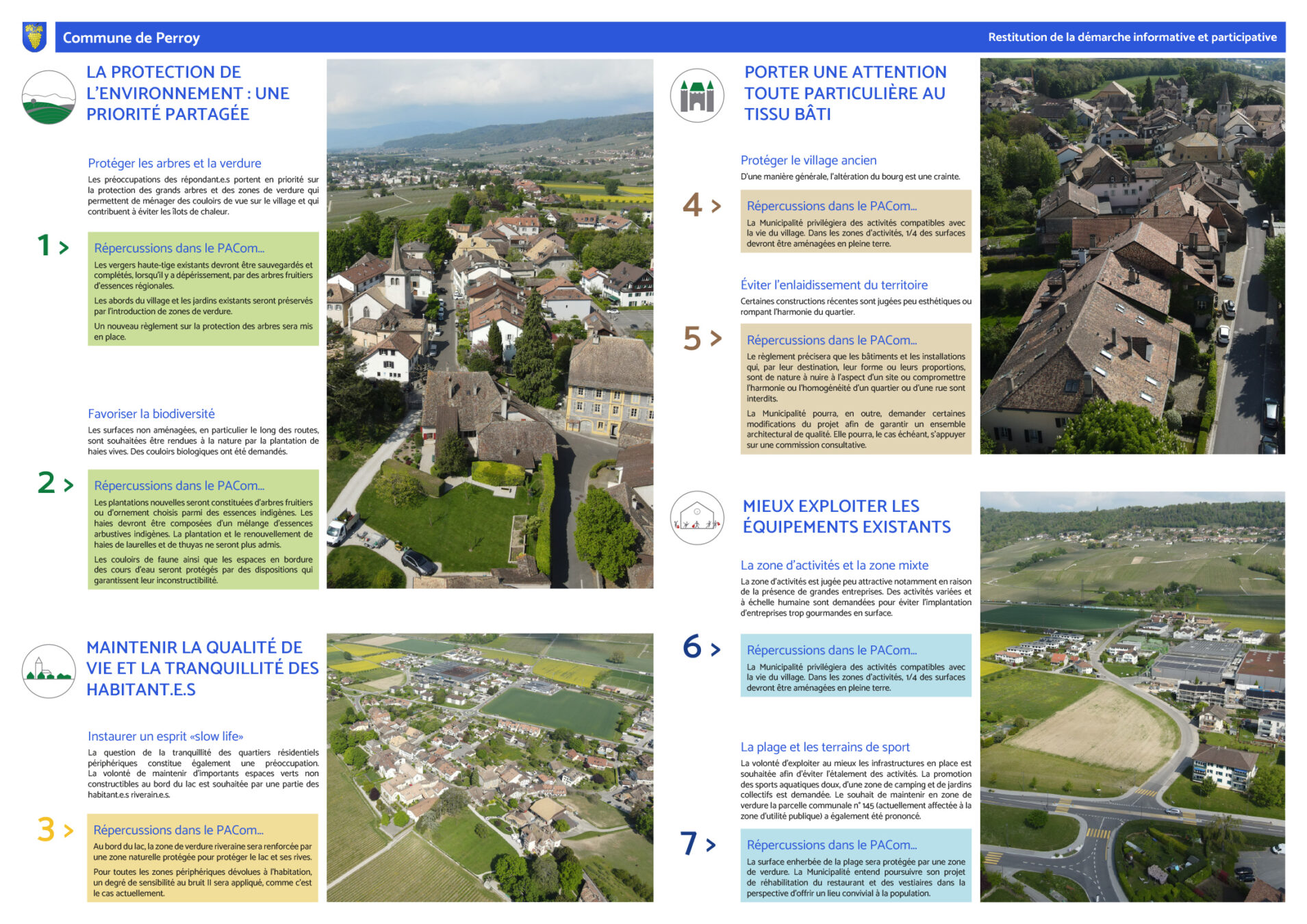Click subheading 'Protéger les arbres et la verdure'

tap(175, 163)
